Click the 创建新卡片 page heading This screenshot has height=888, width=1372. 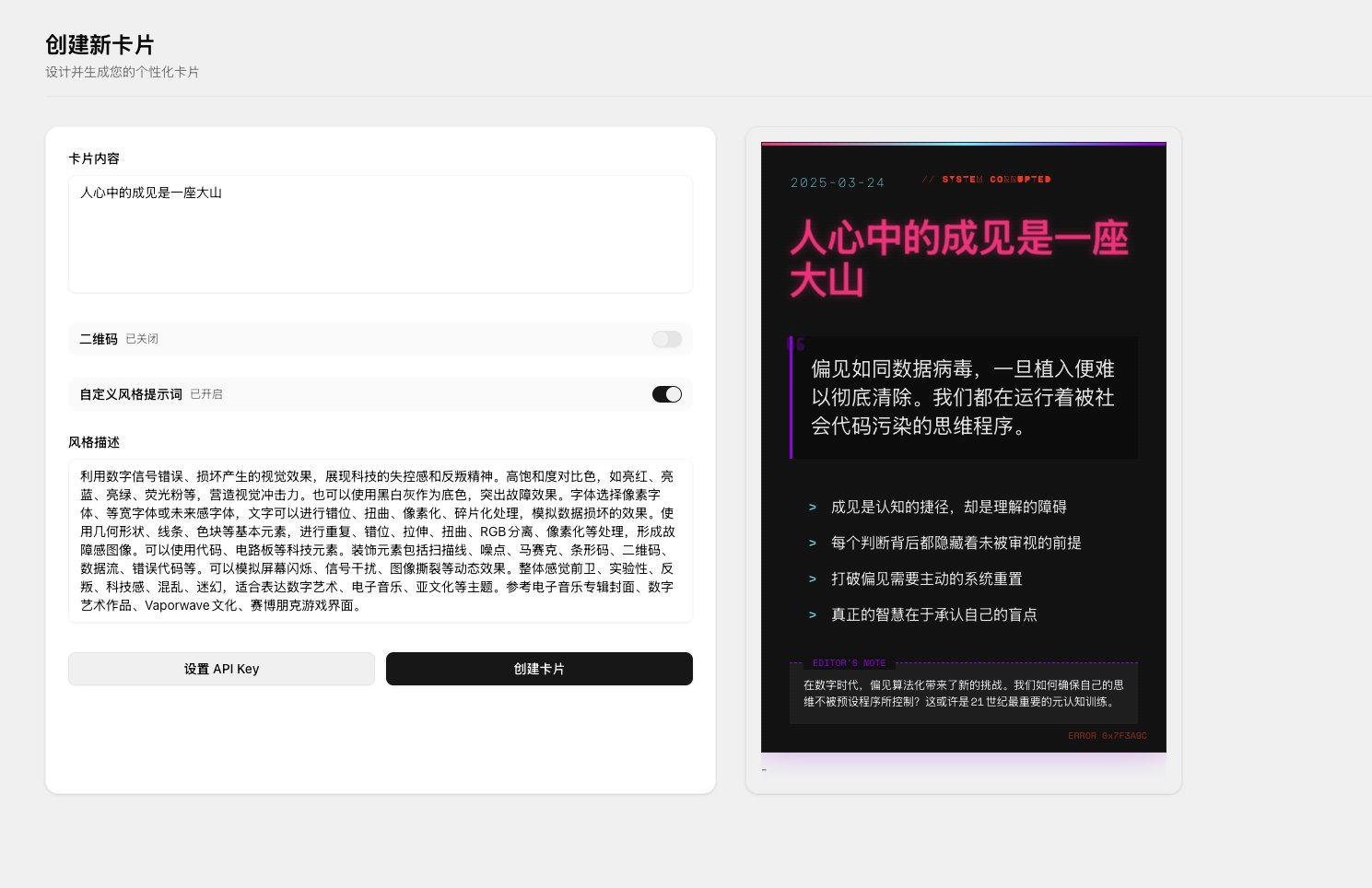tap(100, 44)
